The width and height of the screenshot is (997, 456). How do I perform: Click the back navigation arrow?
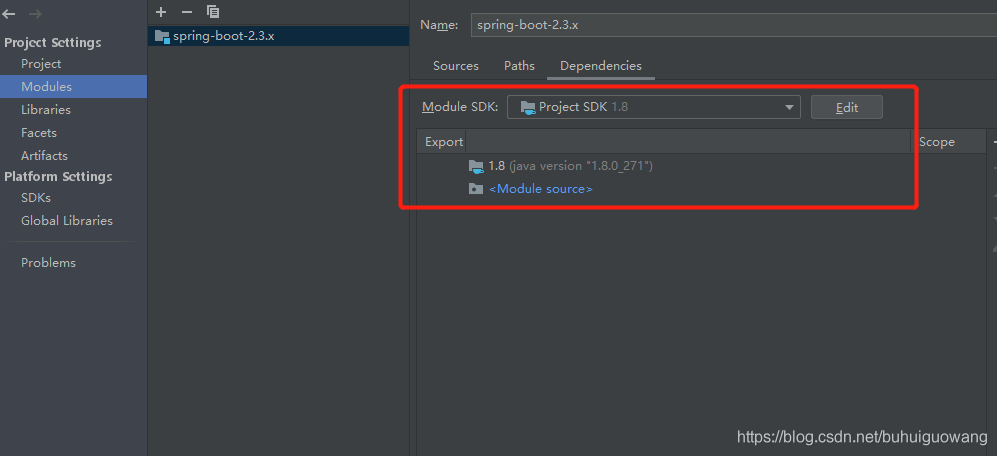click(x=9, y=15)
